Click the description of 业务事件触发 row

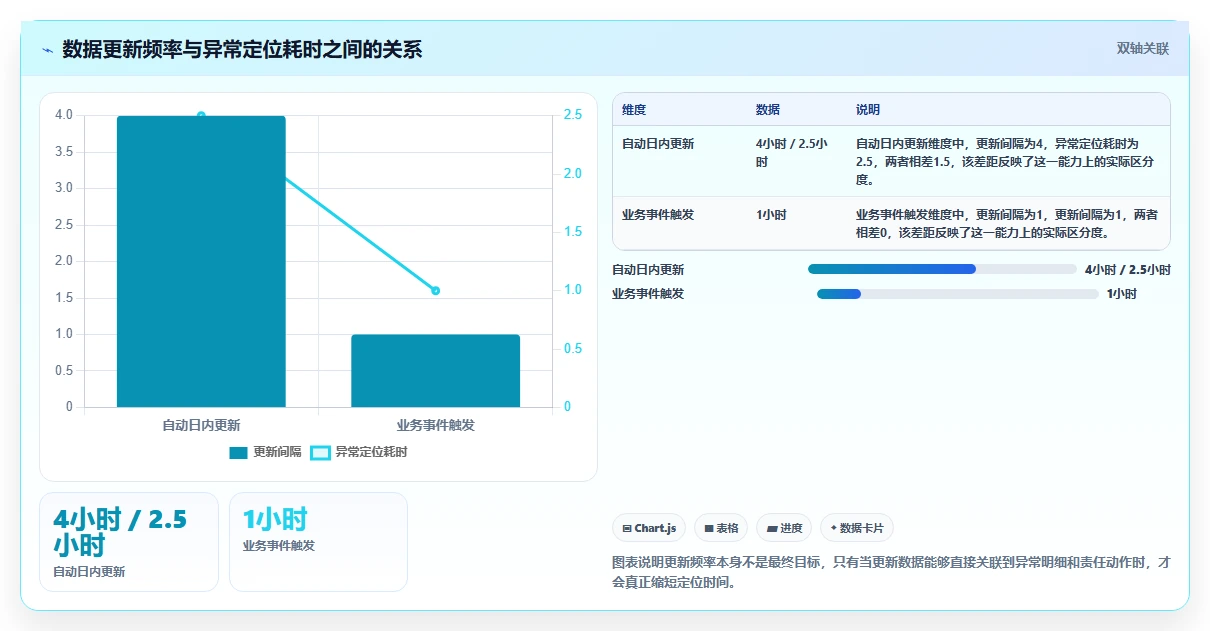[x=1007, y=224]
